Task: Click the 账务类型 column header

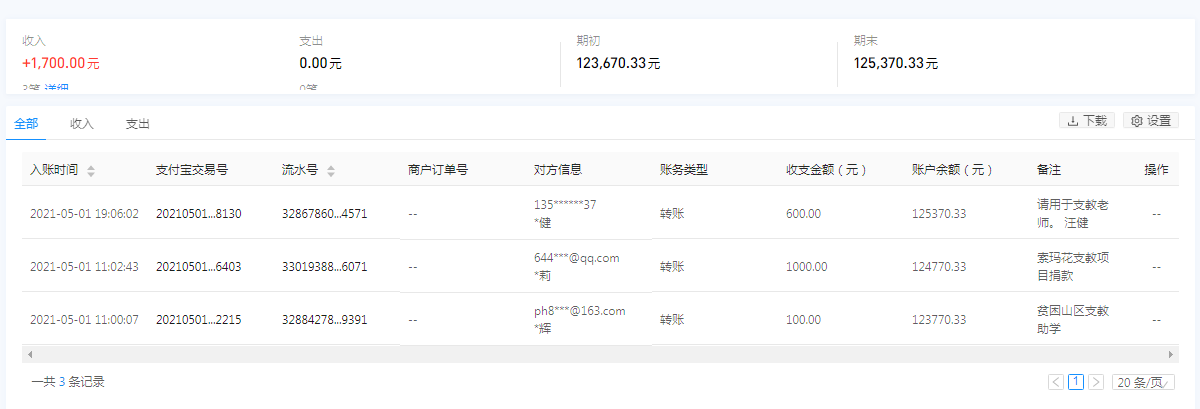Action: 684,170
